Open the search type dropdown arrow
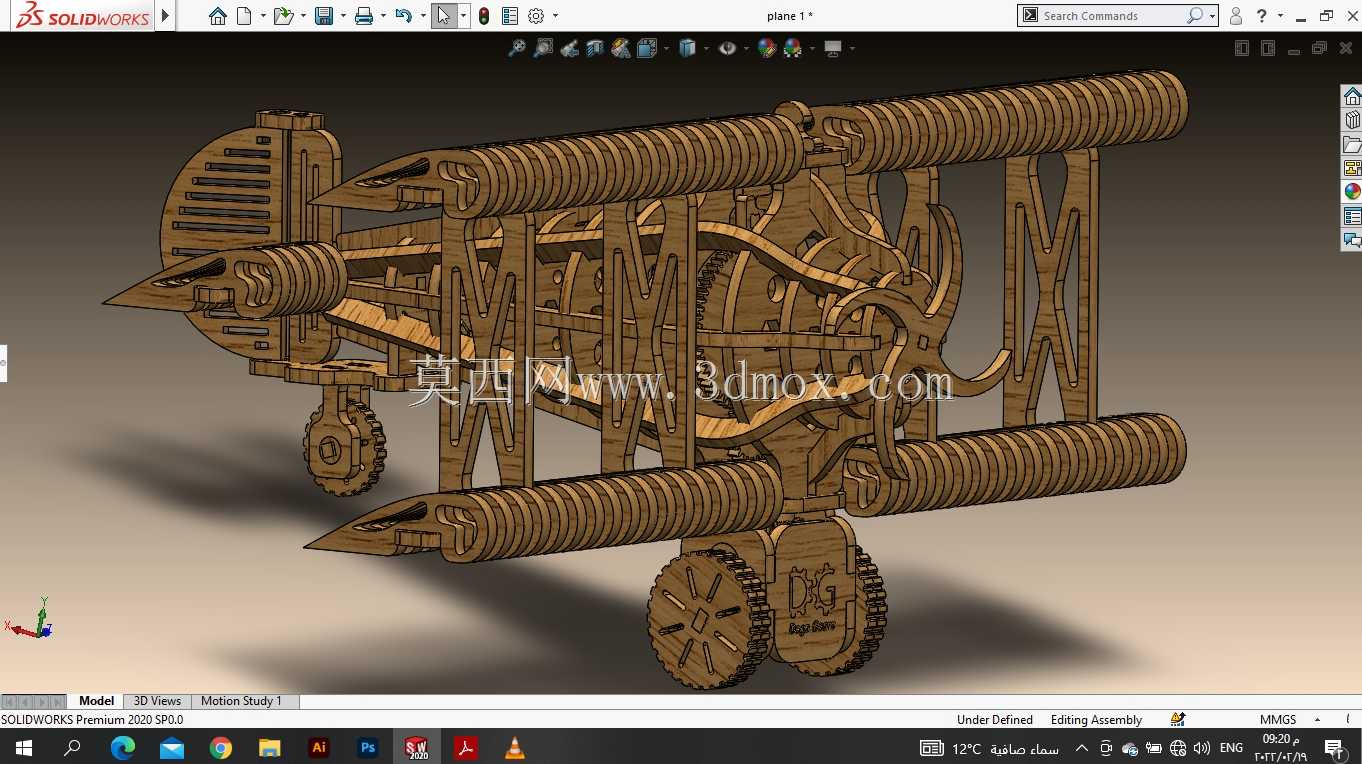This screenshot has width=1362, height=764. pos(1212,16)
